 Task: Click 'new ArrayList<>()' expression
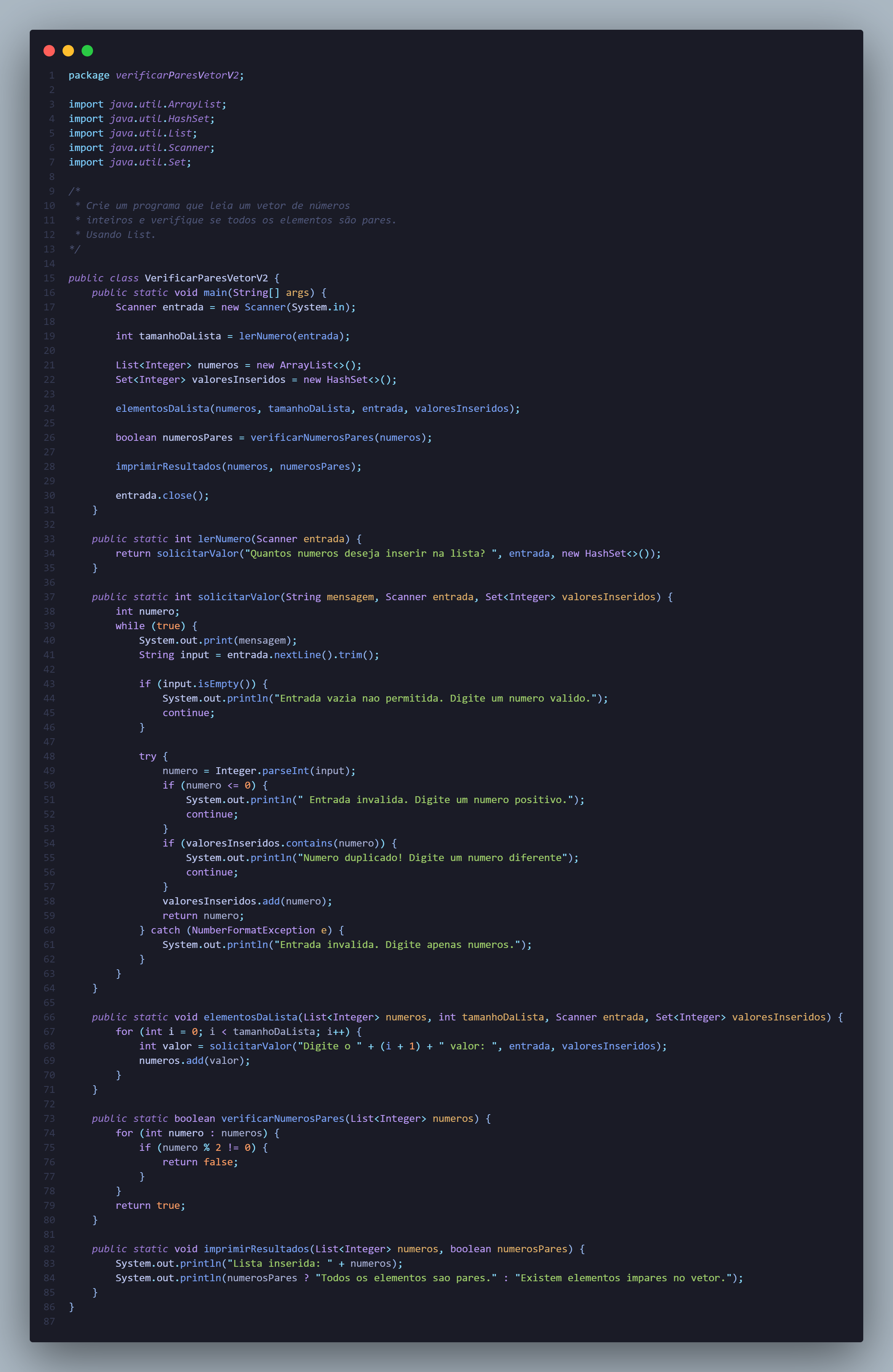point(309,365)
